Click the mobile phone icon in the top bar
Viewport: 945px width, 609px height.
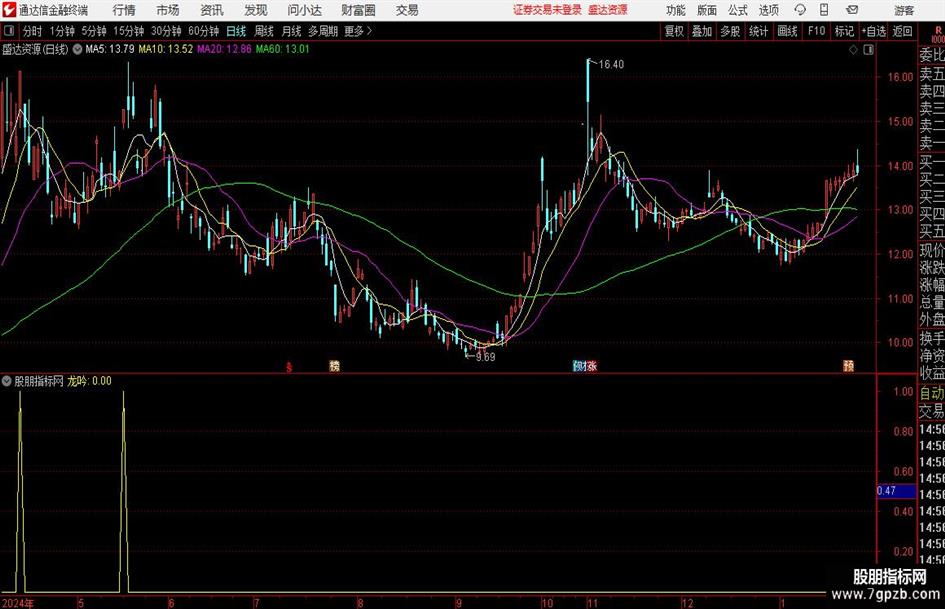824,10
